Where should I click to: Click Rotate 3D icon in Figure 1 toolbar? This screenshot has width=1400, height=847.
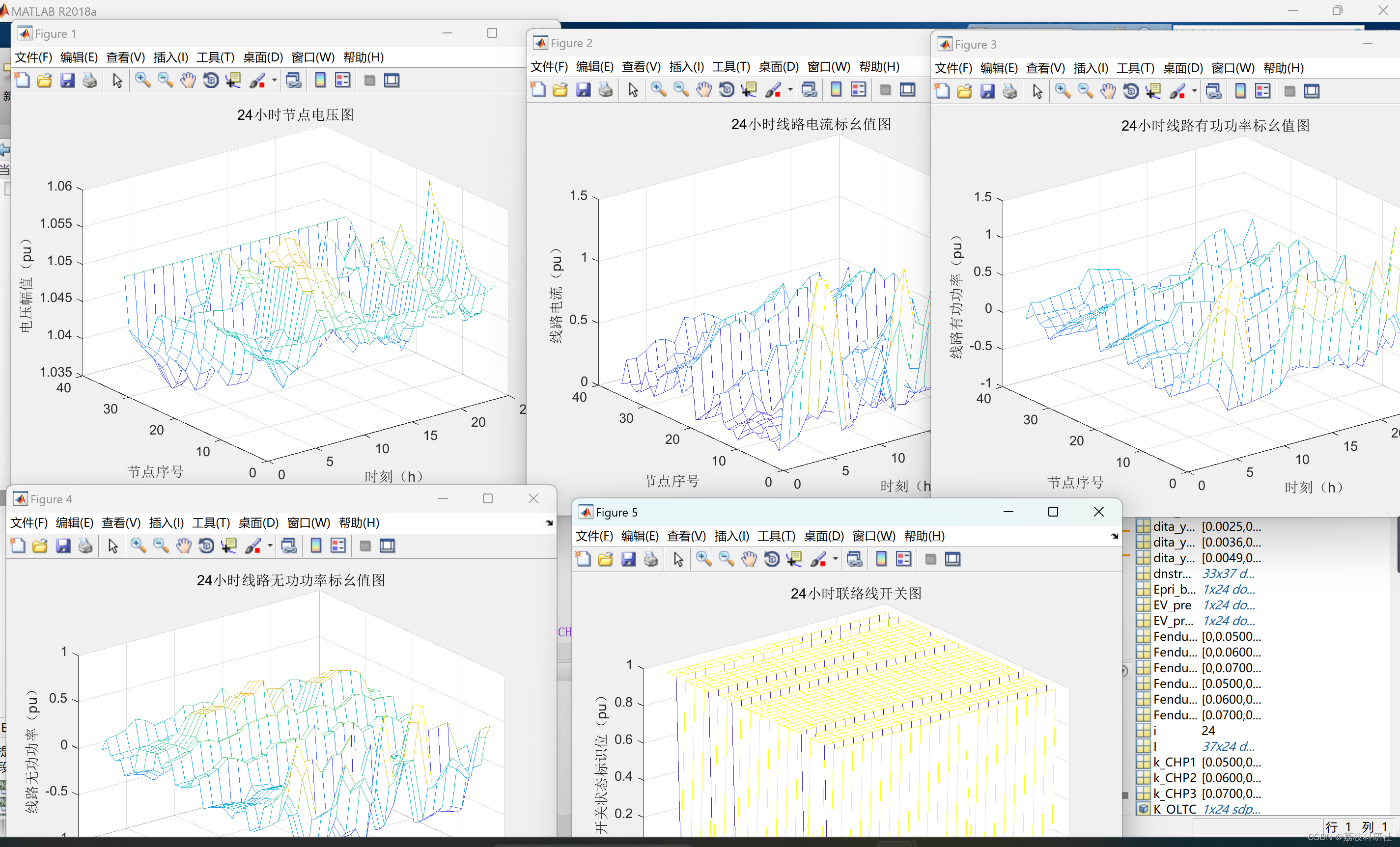(x=211, y=81)
